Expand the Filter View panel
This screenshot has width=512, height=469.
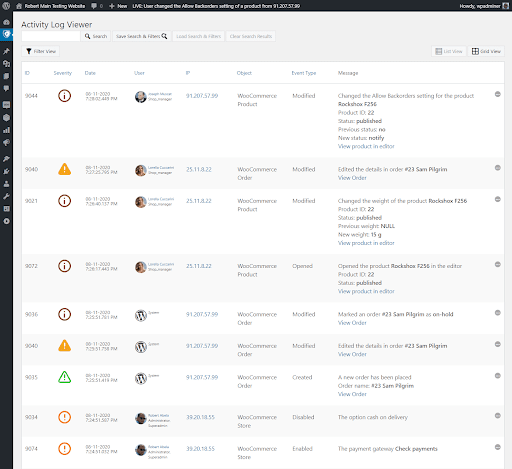point(41,51)
